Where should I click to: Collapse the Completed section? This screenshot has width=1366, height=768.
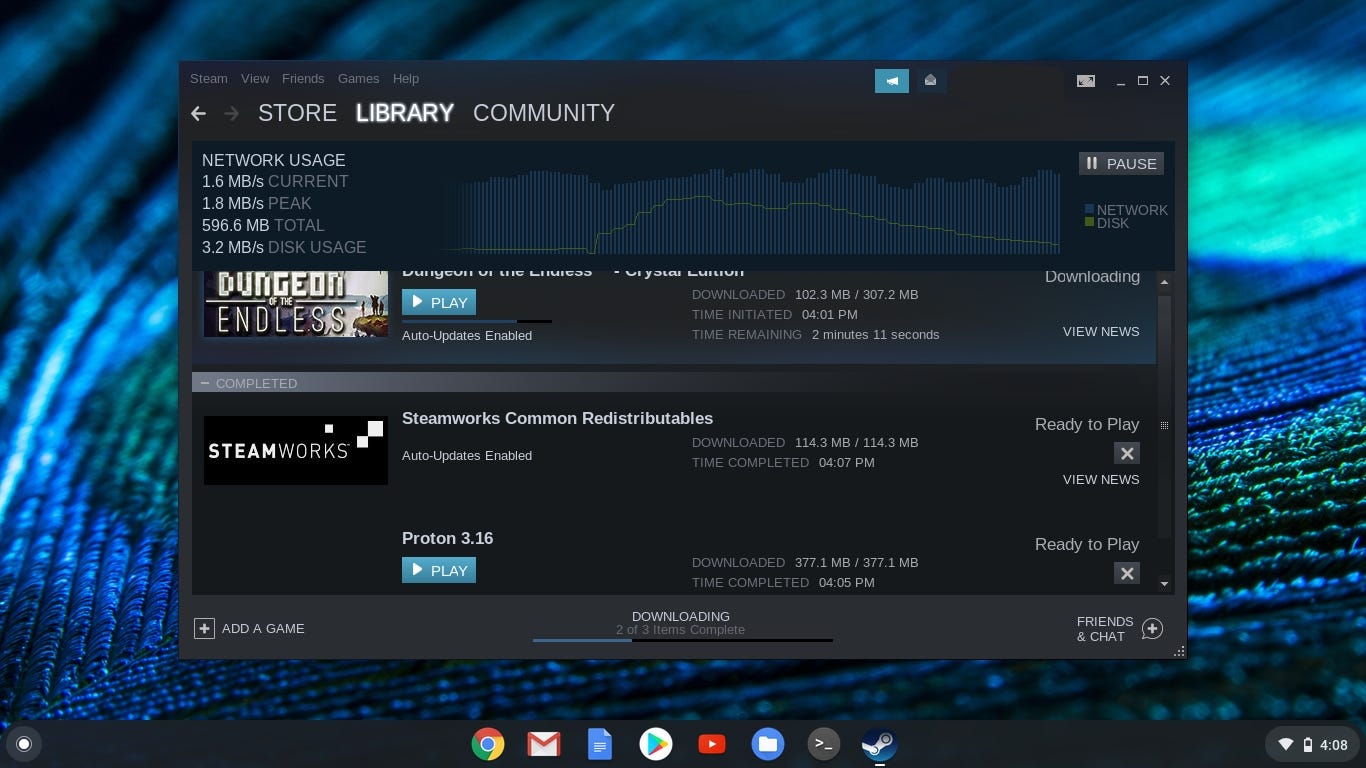(205, 383)
